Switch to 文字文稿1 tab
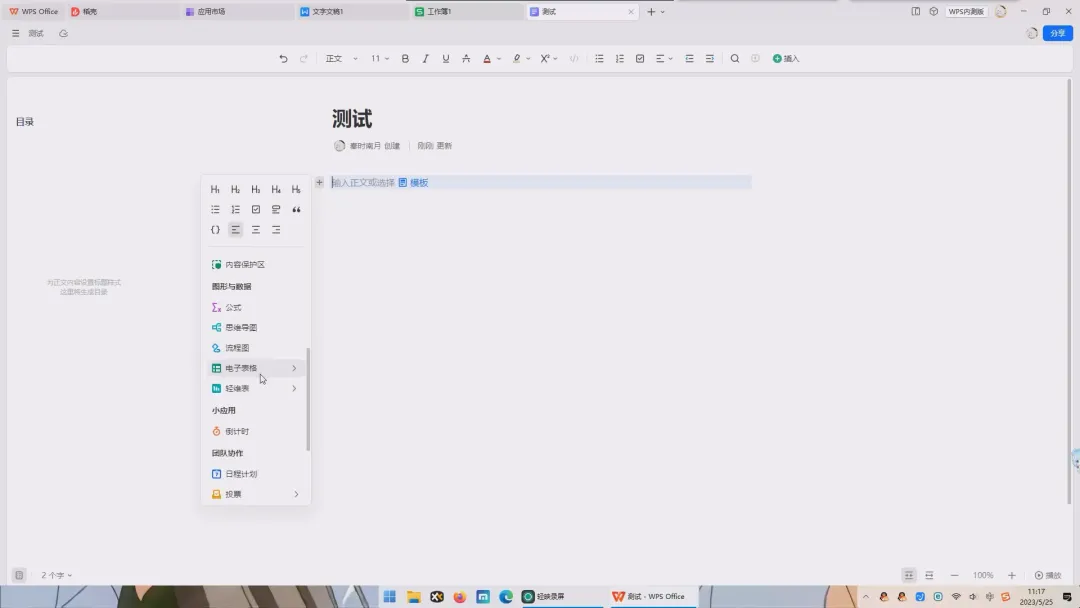Image resolution: width=1080 pixels, height=608 pixels. 351,12
